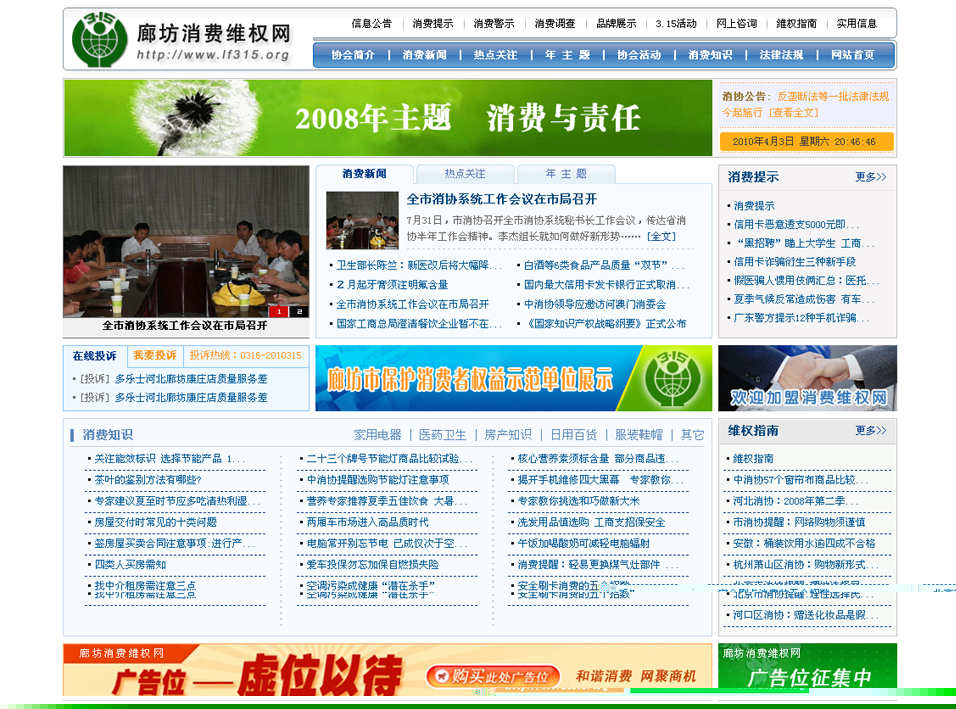Image resolution: width=956 pixels, height=709 pixels.
Task: Open news 白酒等6类食品产品质量“双节”...
Action: coord(604,266)
